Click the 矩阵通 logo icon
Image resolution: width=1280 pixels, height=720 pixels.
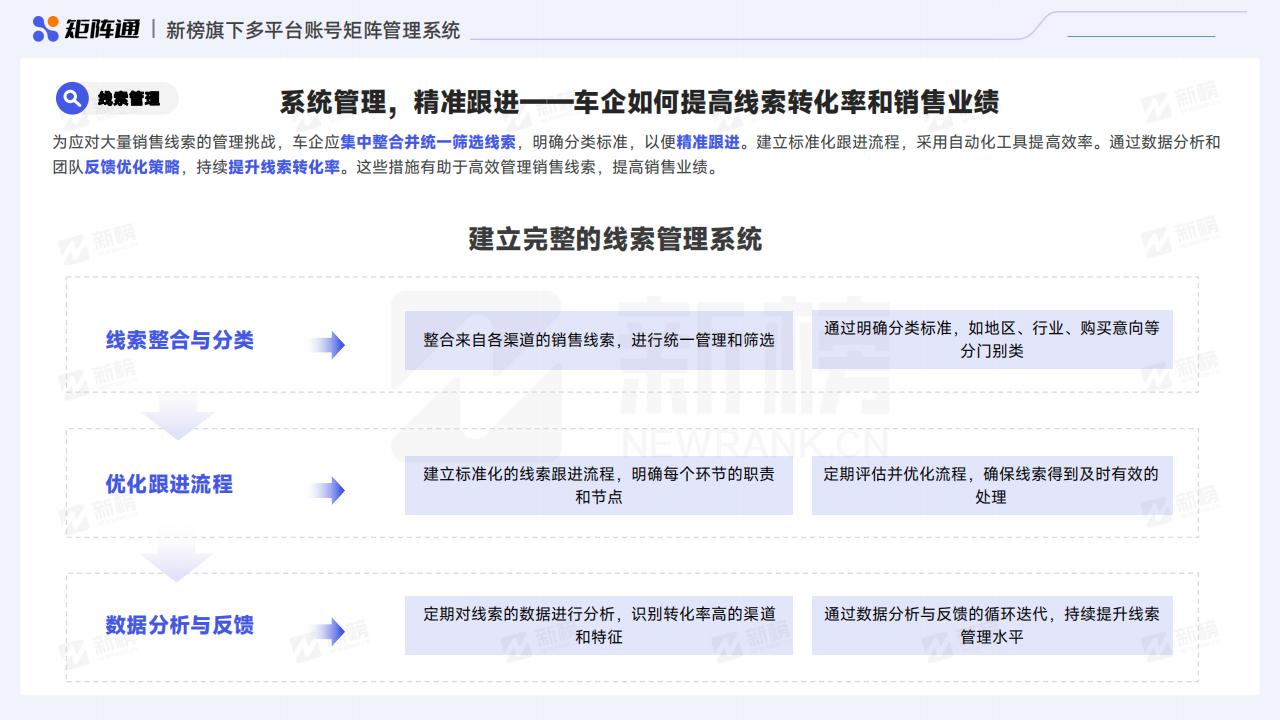(x=45, y=29)
